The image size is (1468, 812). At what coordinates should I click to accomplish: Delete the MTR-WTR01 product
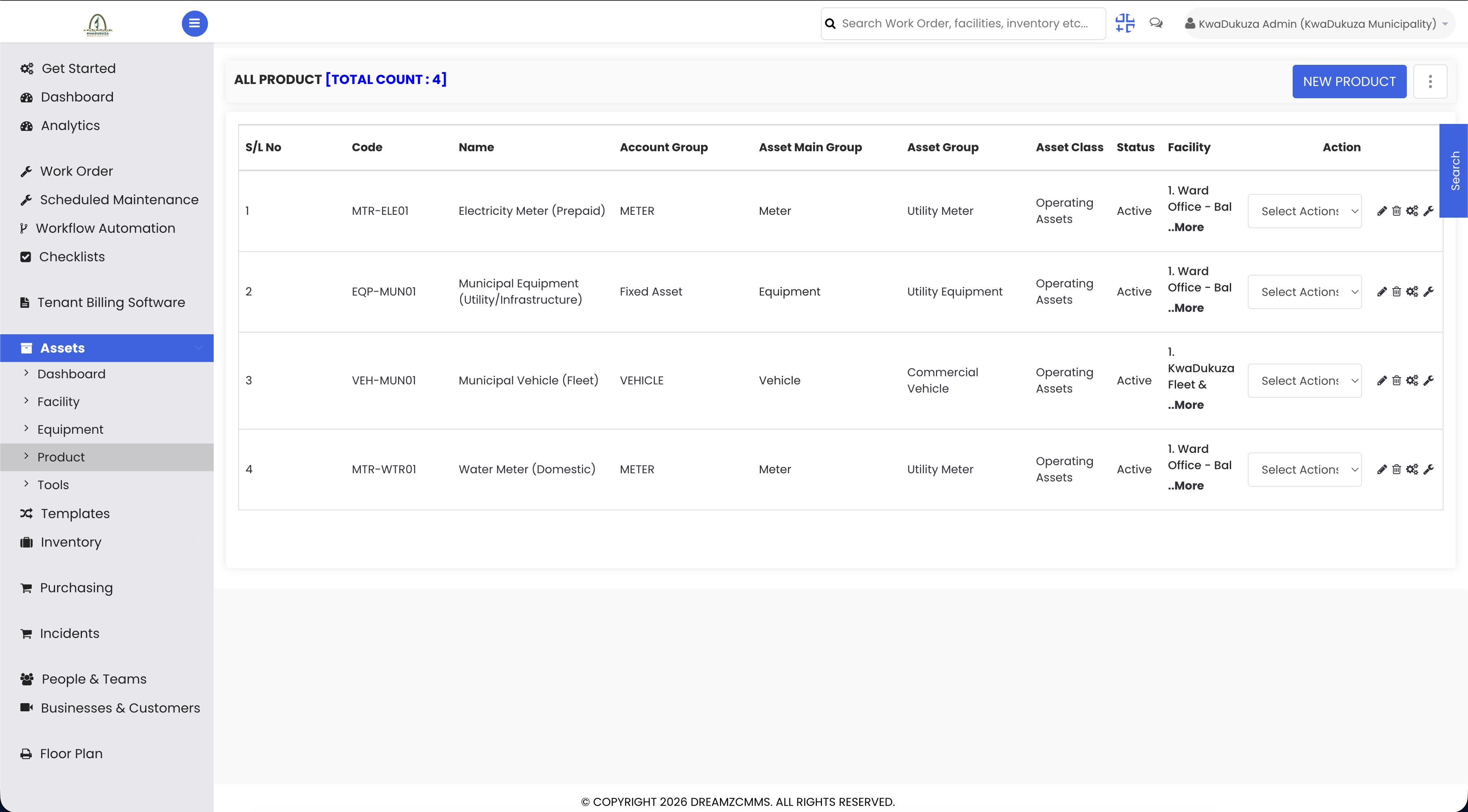1396,470
